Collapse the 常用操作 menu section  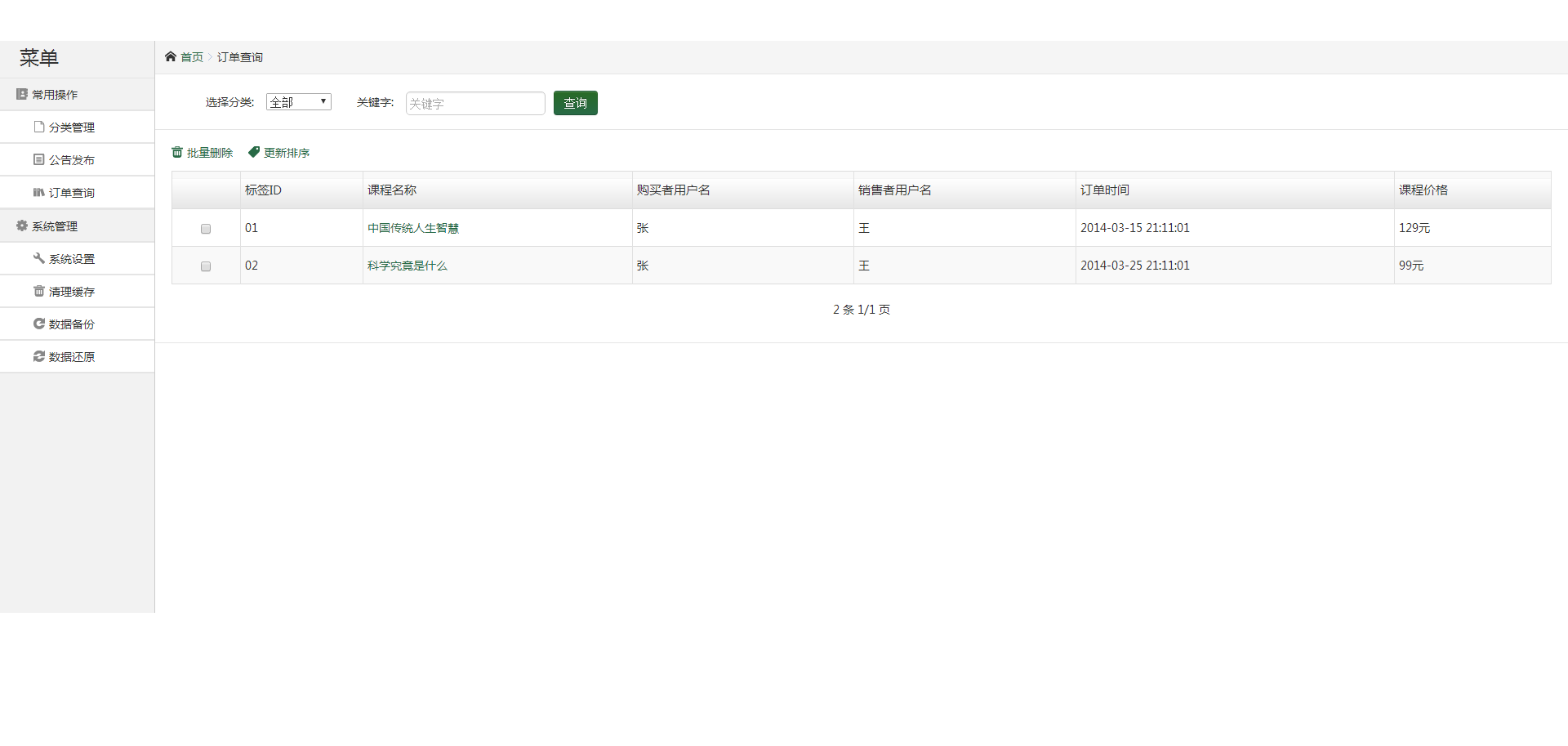click(78, 94)
